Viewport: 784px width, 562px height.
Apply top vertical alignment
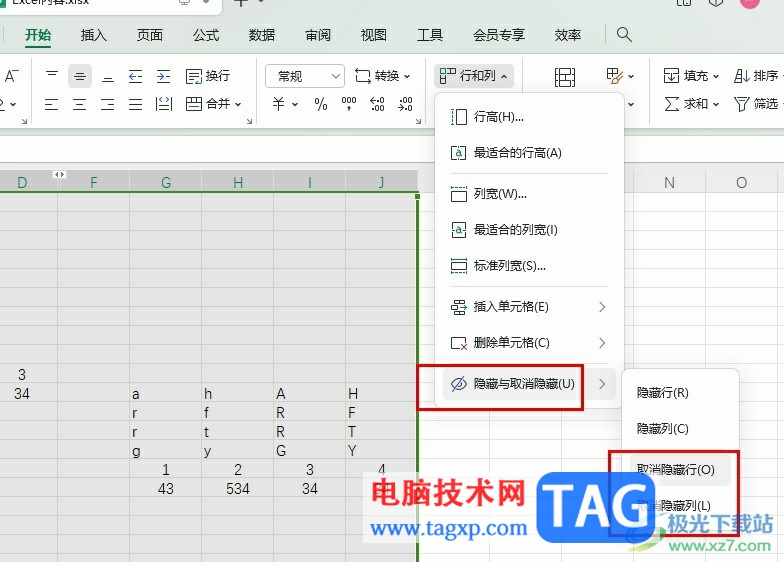coord(52,76)
